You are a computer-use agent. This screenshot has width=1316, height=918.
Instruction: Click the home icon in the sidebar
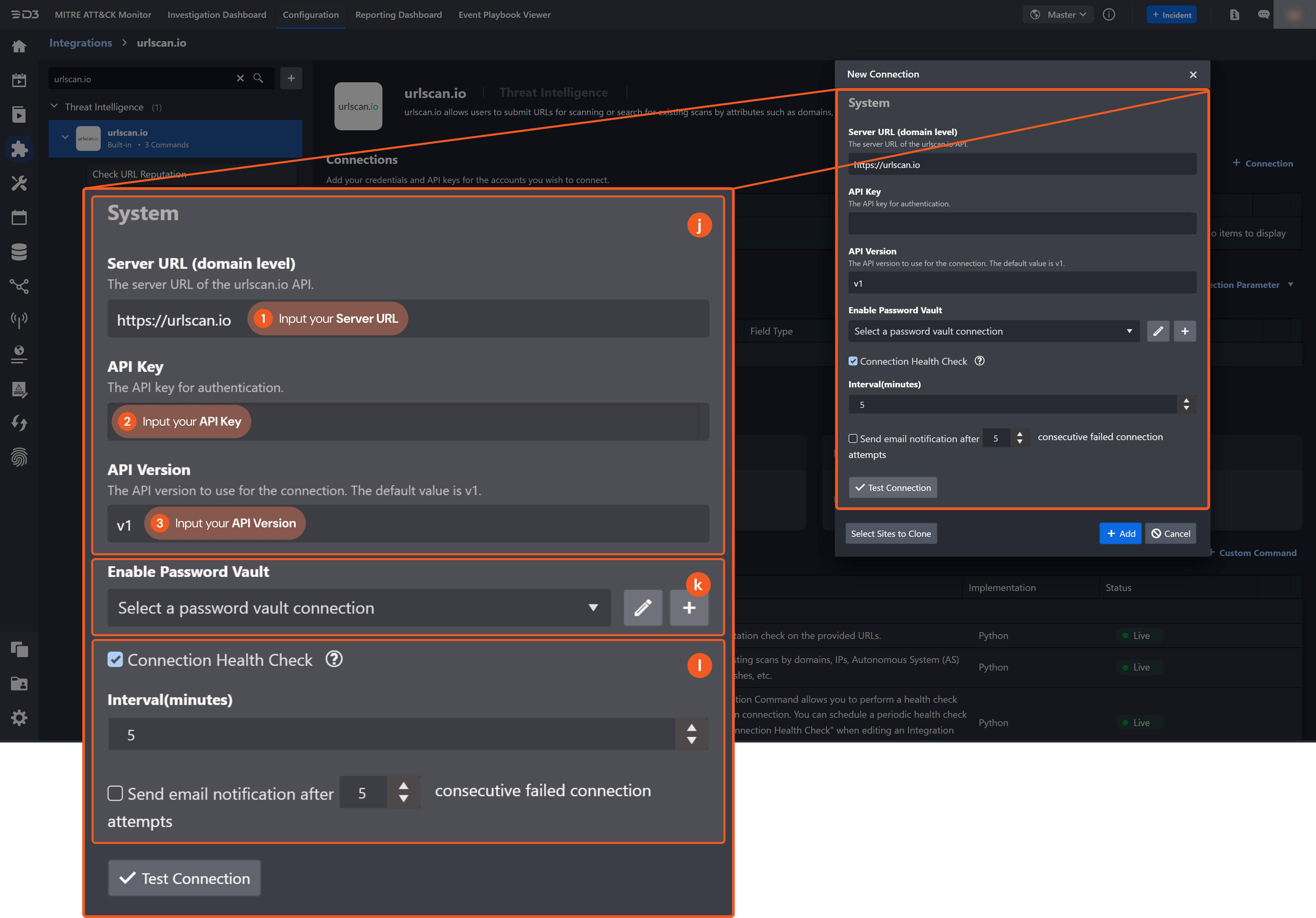(x=19, y=46)
